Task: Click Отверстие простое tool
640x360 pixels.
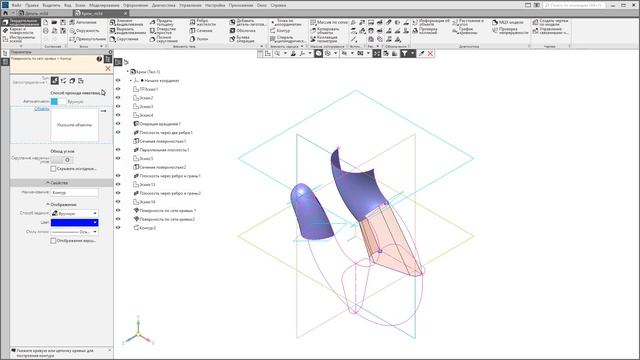Action: (x=162, y=31)
